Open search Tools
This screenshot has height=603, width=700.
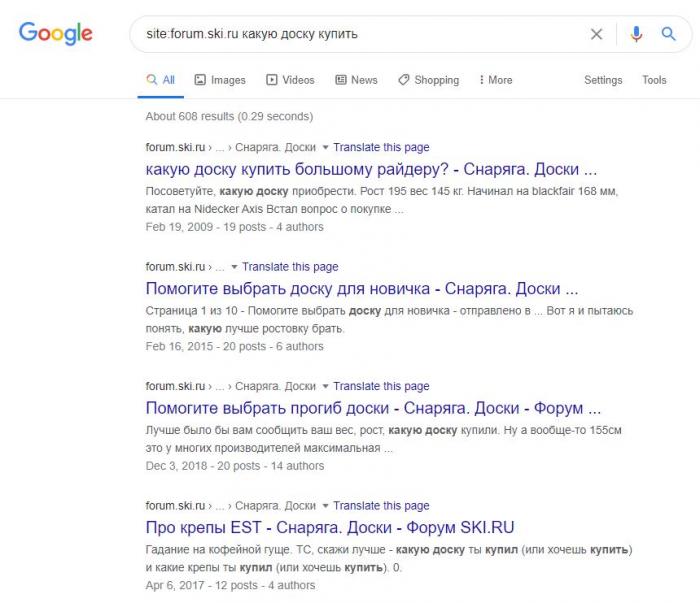[x=654, y=80]
